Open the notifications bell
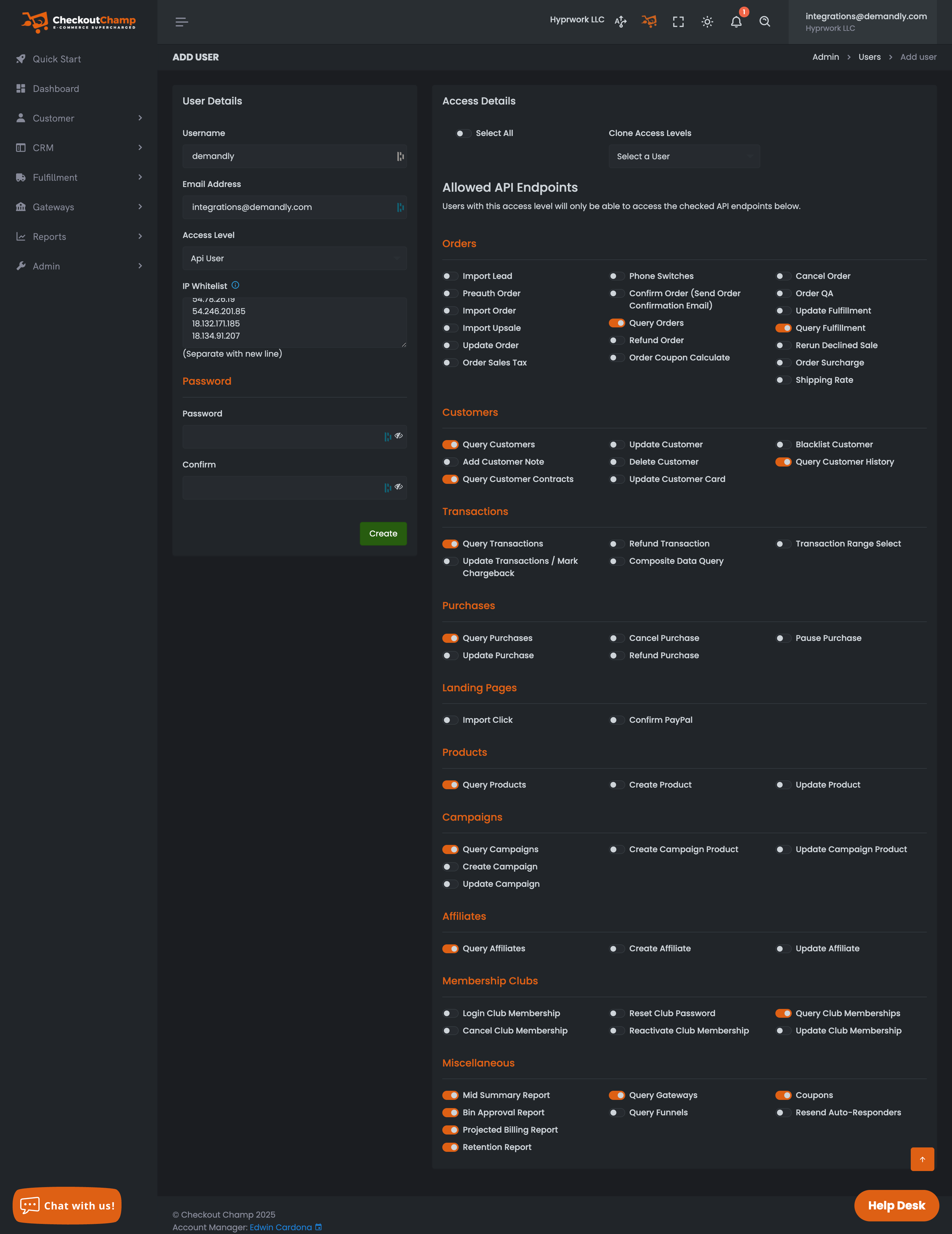 point(736,22)
